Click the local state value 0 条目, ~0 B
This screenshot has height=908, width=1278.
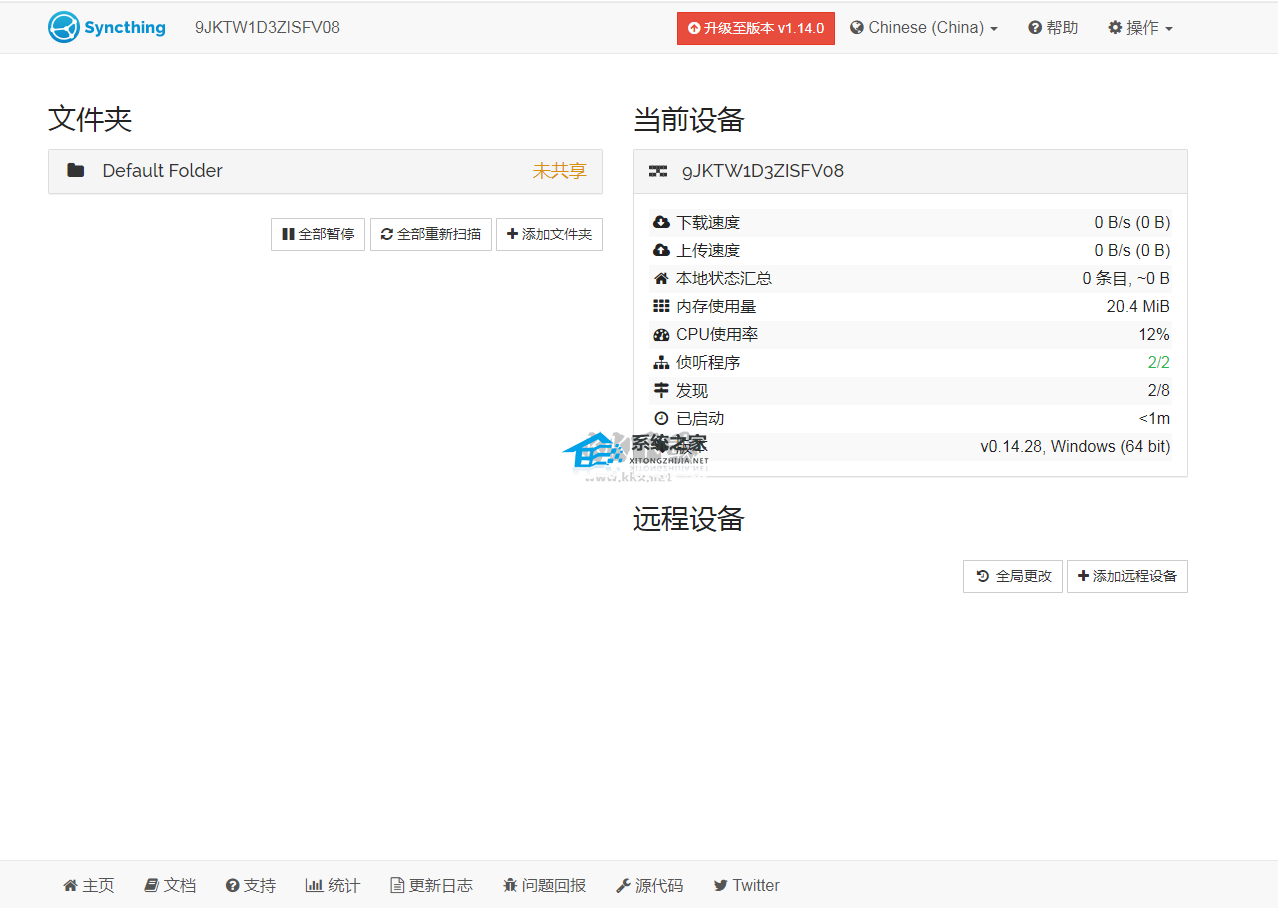click(1126, 278)
